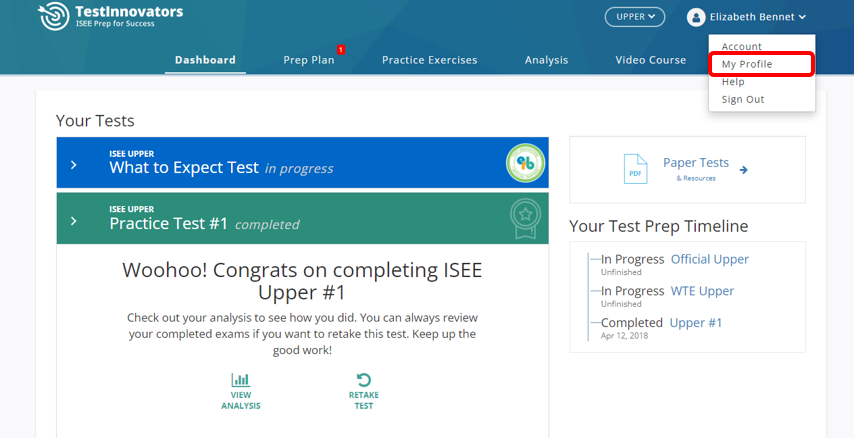Click the TestInnovators target logo
Viewport: 854px width, 438px height.
tap(53, 16)
